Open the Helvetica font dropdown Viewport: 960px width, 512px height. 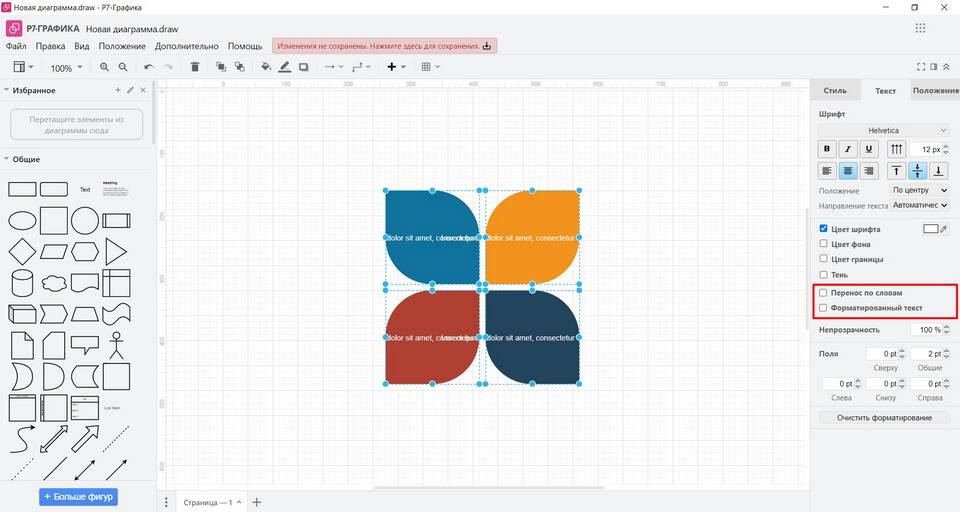click(x=883, y=130)
